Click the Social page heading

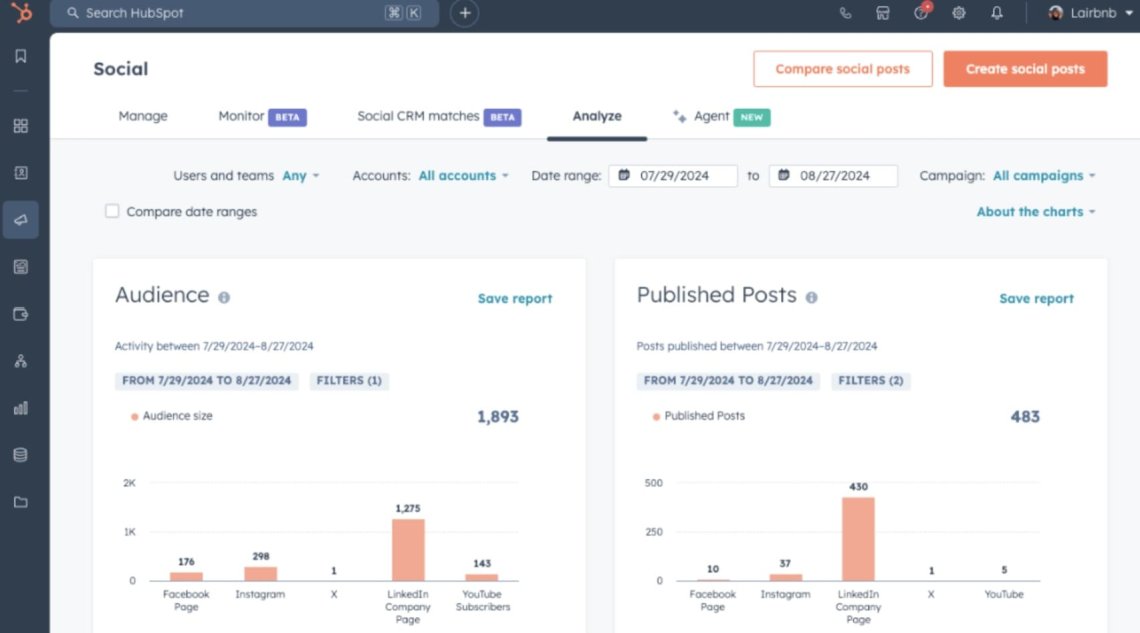point(121,69)
